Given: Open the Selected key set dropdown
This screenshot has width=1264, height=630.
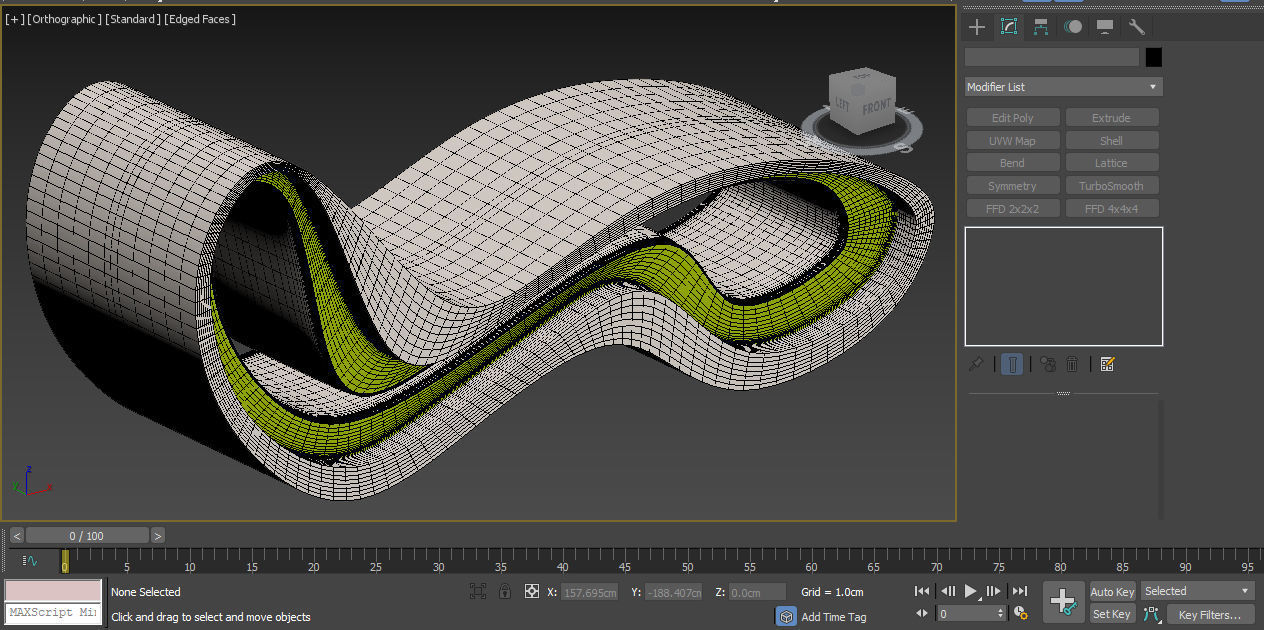Looking at the screenshot, I should tap(1197, 591).
